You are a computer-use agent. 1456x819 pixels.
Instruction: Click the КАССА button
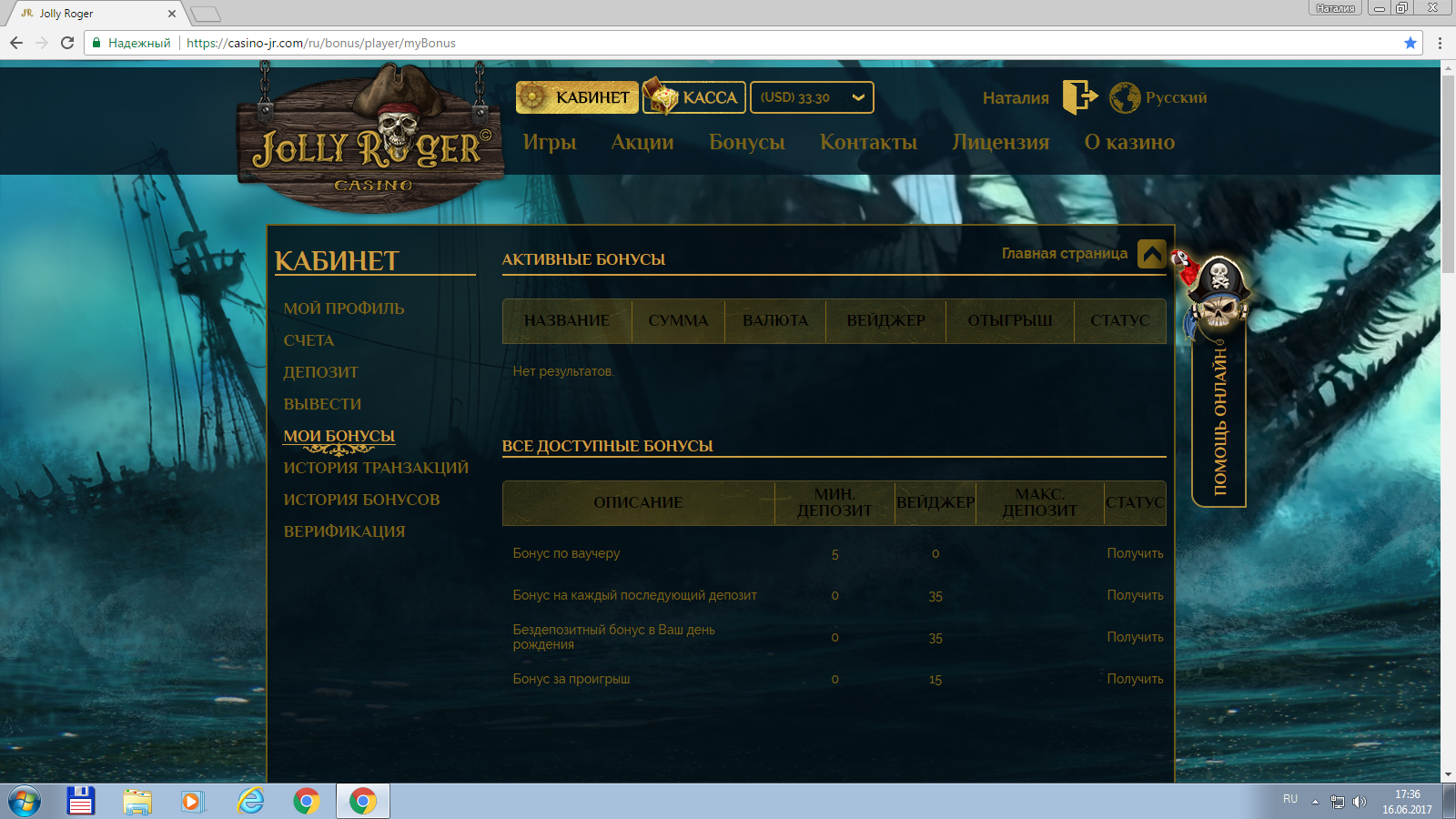pyautogui.click(x=694, y=97)
